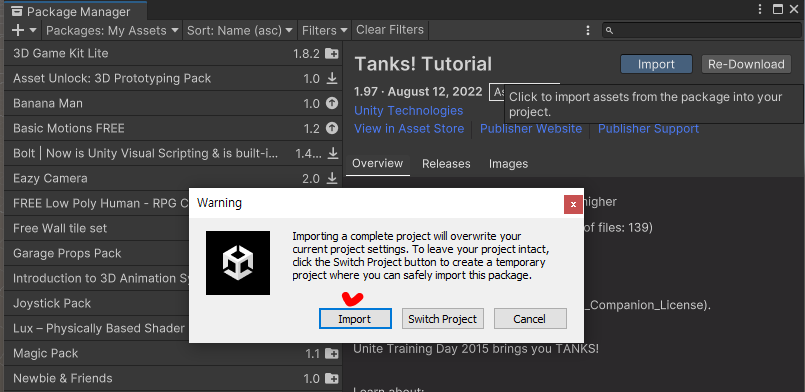The height and width of the screenshot is (392, 805).
Task: Open the Unity Technologies publisher link
Action: [x=409, y=111]
